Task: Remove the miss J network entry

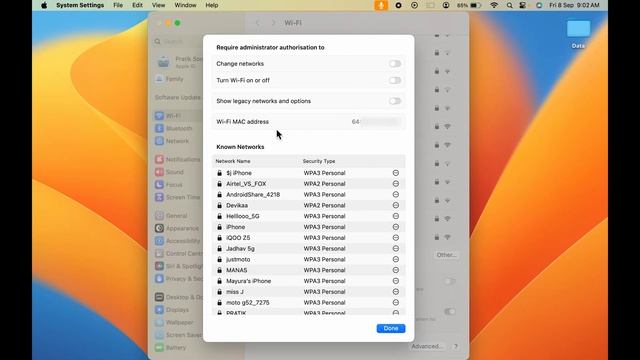Action: 396,292
